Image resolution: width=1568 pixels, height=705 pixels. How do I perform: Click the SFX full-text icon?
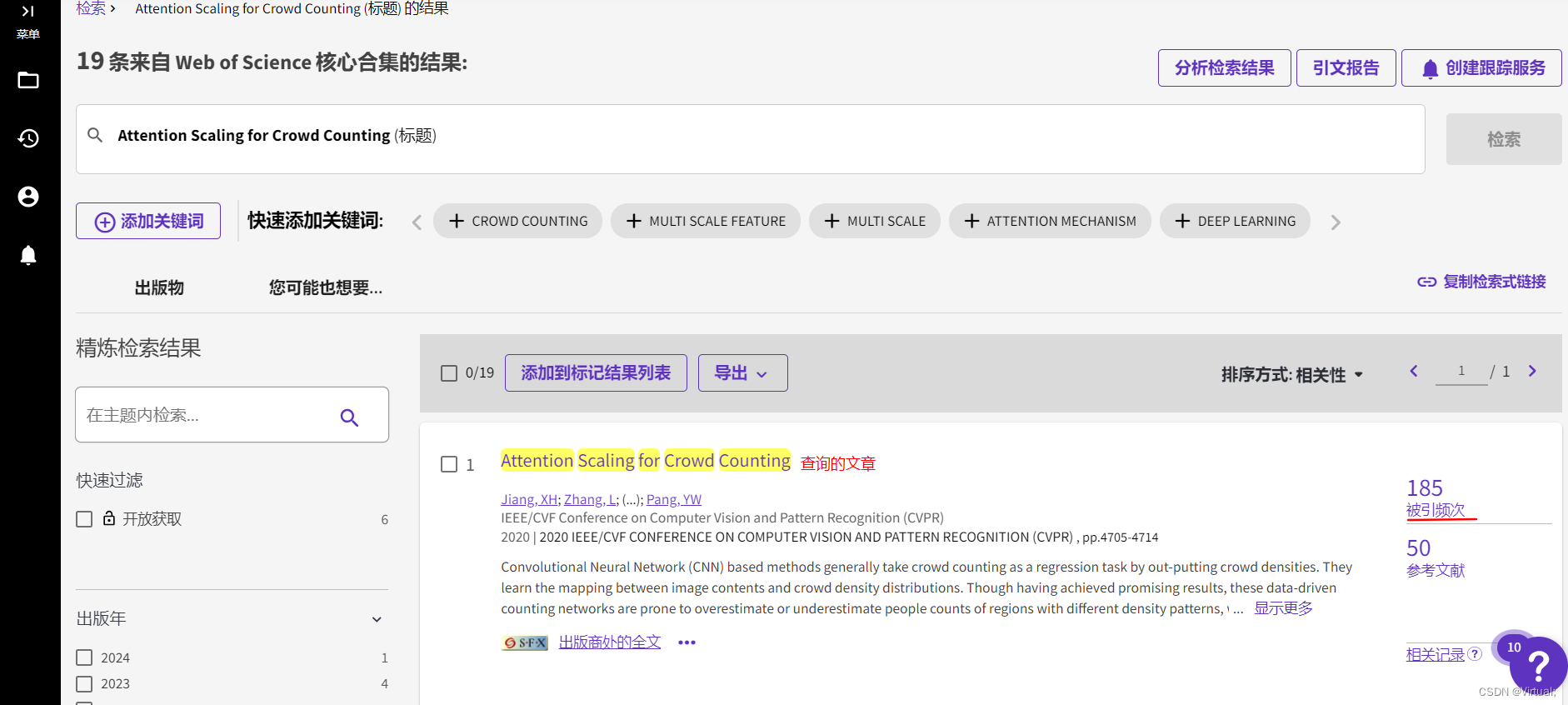[525, 642]
